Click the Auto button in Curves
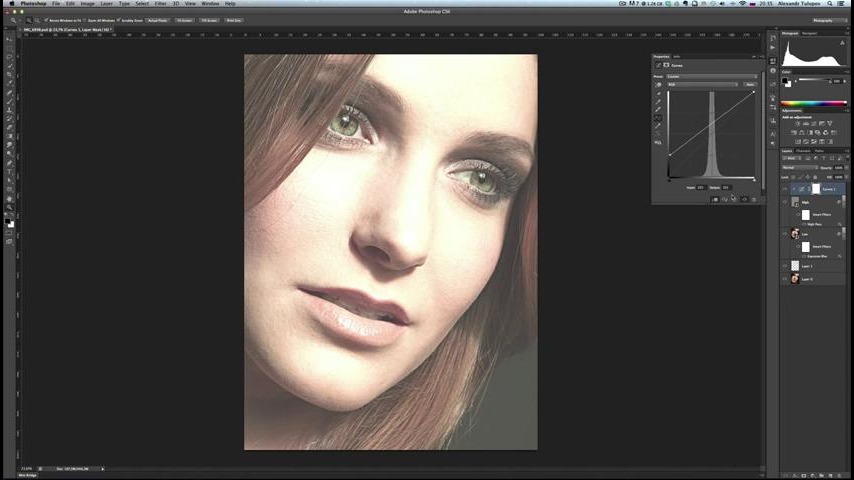Screen dimensions: 854x480 coord(750,84)
